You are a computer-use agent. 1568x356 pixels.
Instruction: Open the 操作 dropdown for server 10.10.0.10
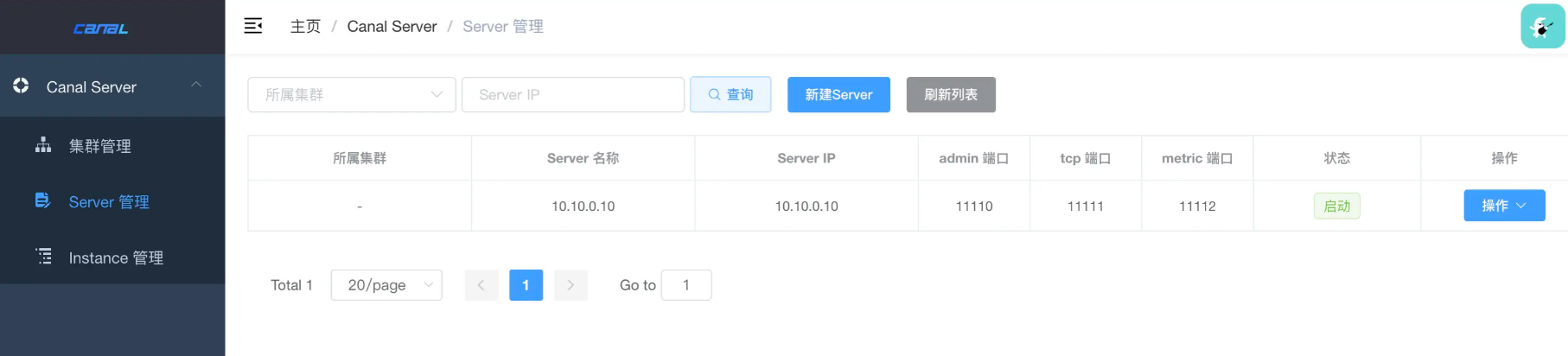click(x=1504, y=206)
